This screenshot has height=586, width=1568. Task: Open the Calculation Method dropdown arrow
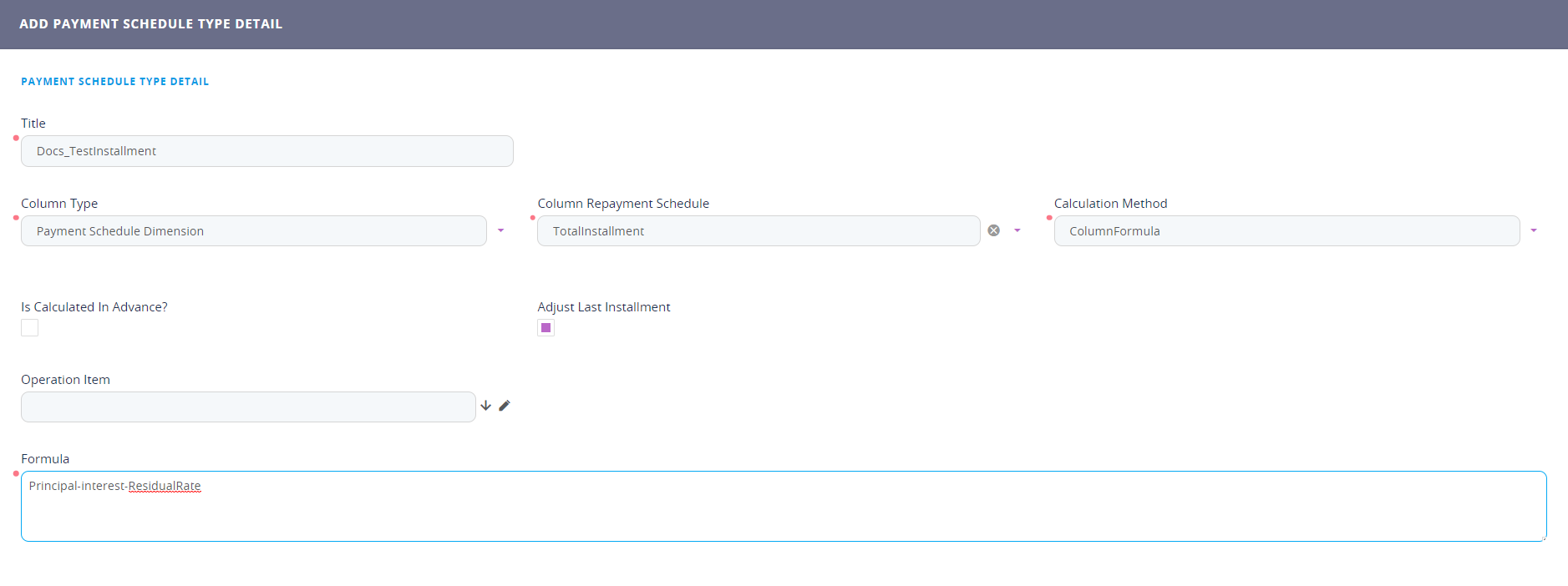pyautogui.click(x=1533, y=230)
